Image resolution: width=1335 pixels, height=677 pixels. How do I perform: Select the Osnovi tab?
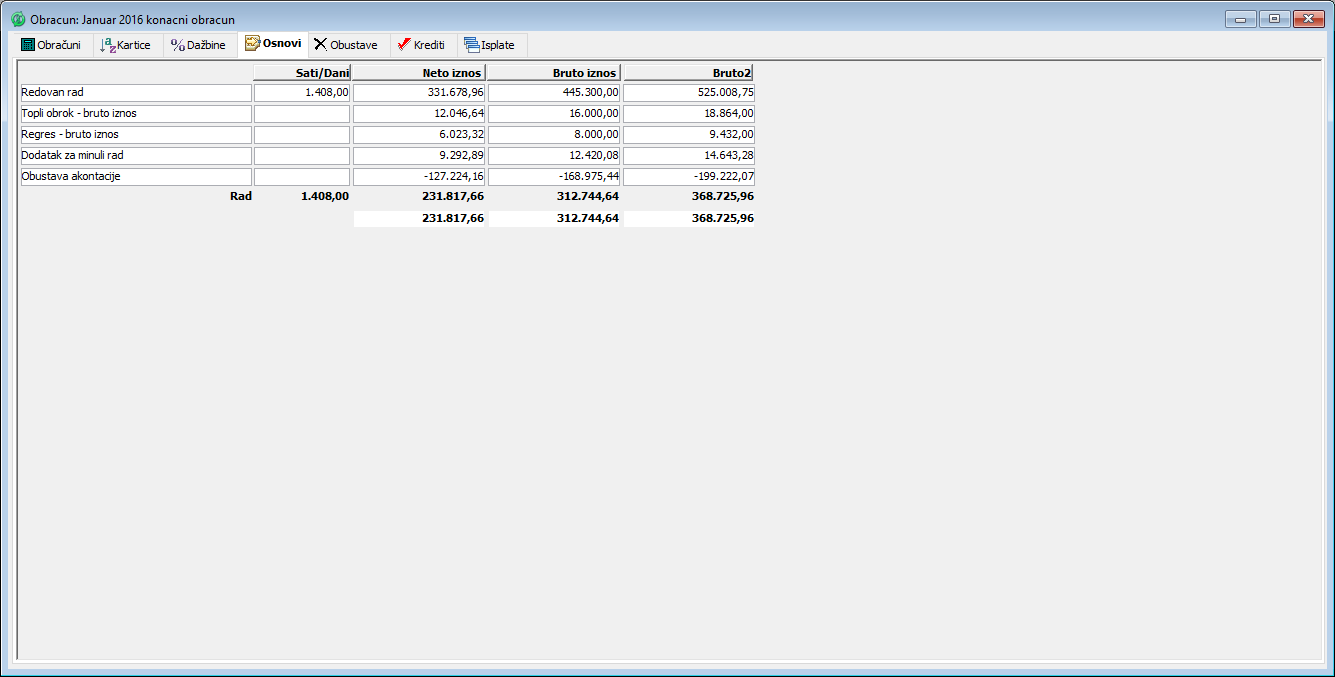[x=273, y=44]
